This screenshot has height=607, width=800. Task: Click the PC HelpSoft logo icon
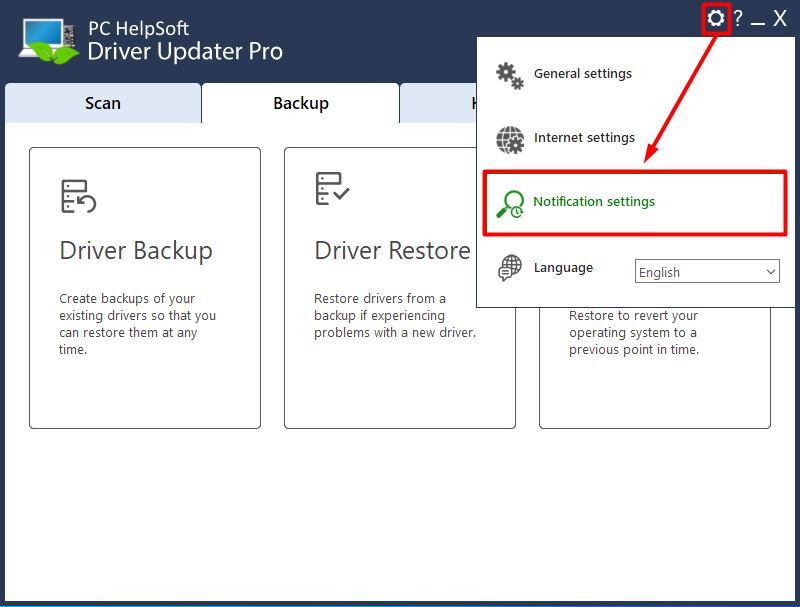[49, 41]
